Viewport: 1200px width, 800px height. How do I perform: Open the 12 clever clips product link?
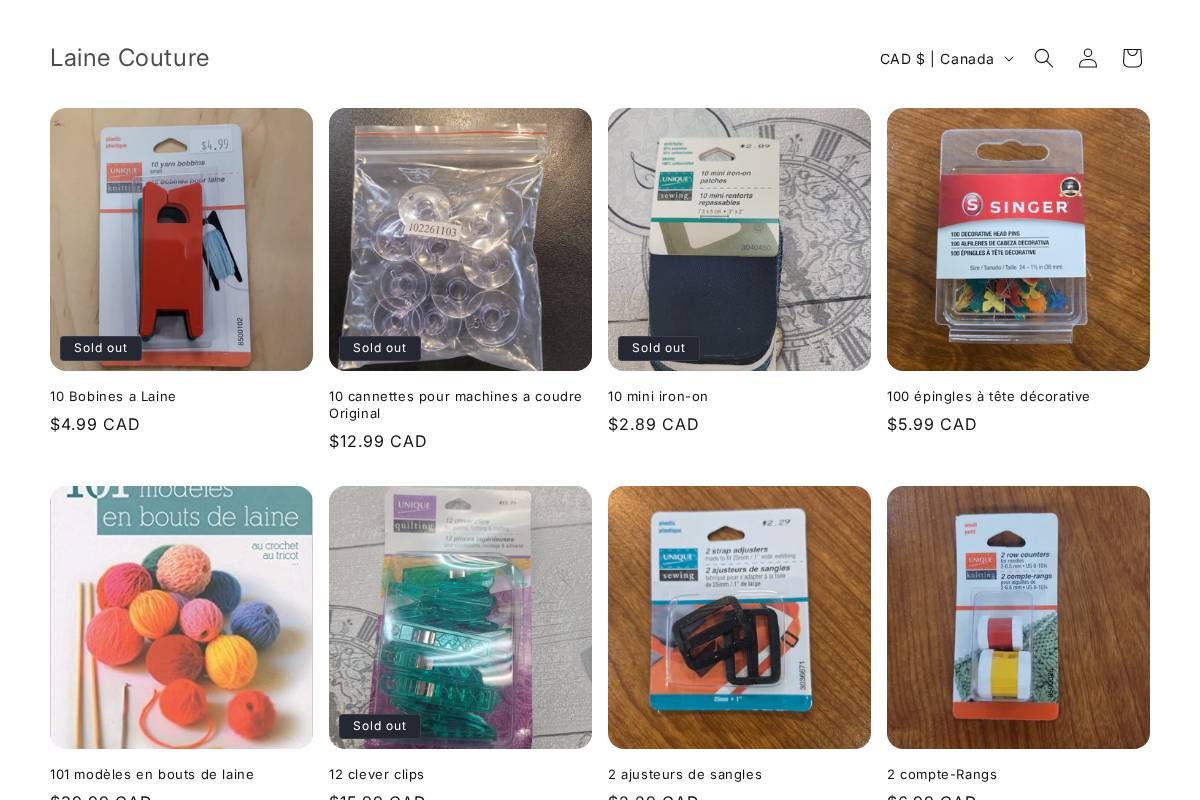click(x=377, y=775)
